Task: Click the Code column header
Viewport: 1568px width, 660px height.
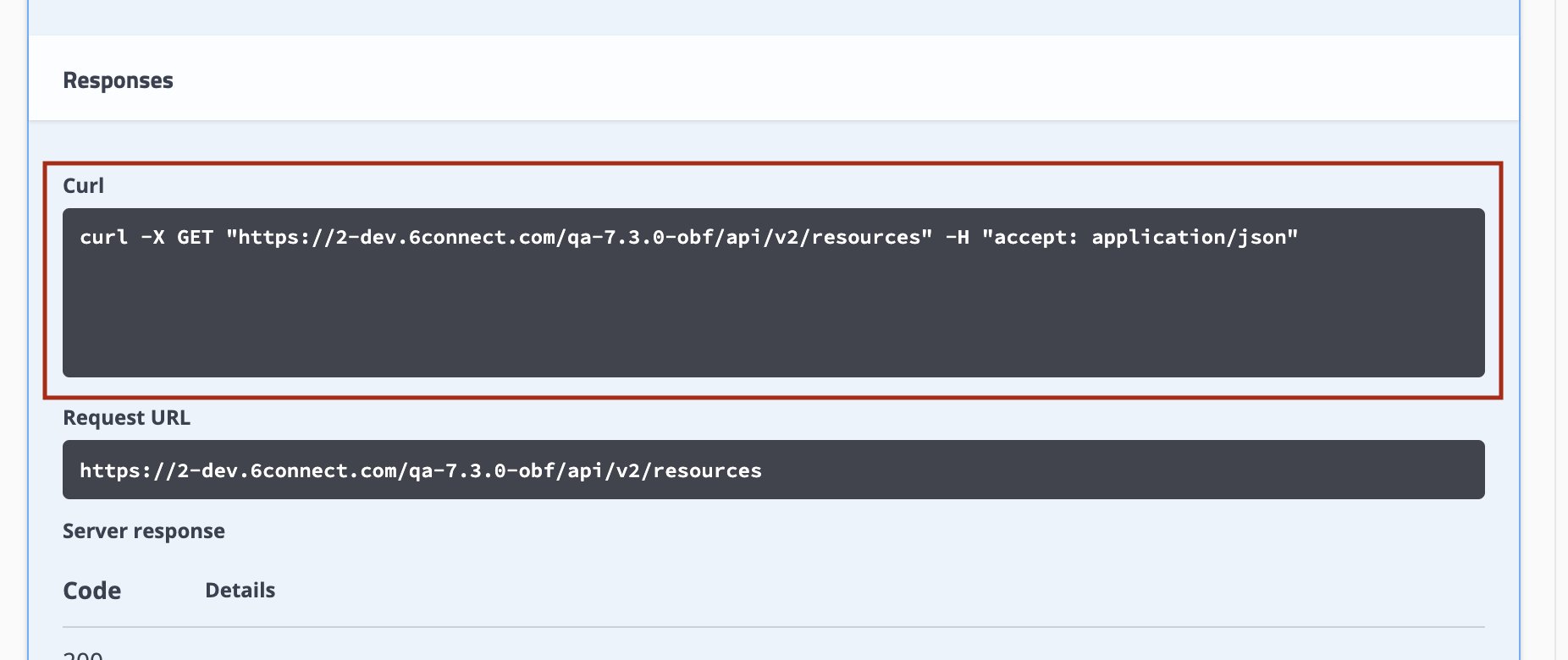Action: (x=91, y=591)
